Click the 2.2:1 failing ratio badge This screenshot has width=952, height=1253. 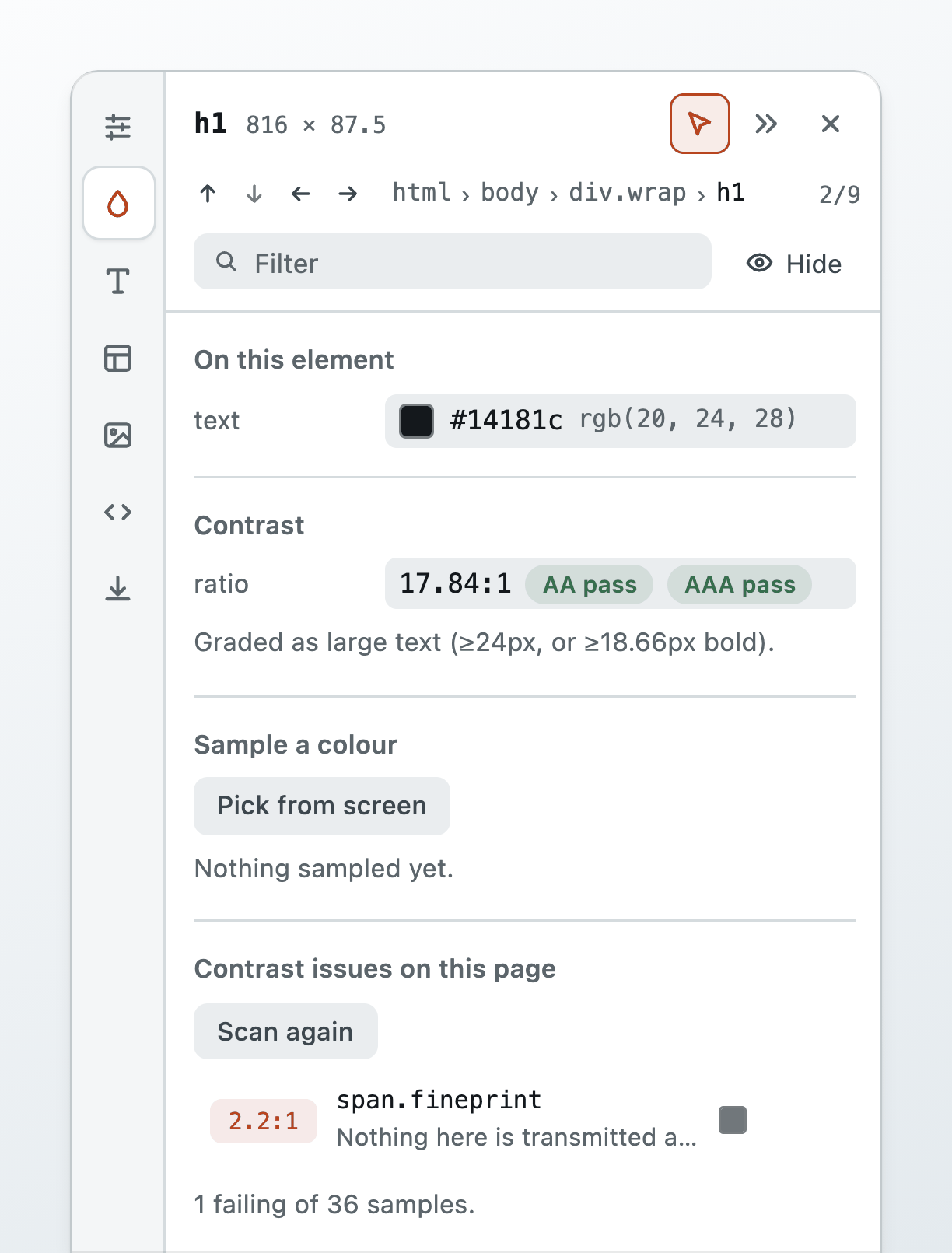pyautogui.click(x=264, y=1121)
